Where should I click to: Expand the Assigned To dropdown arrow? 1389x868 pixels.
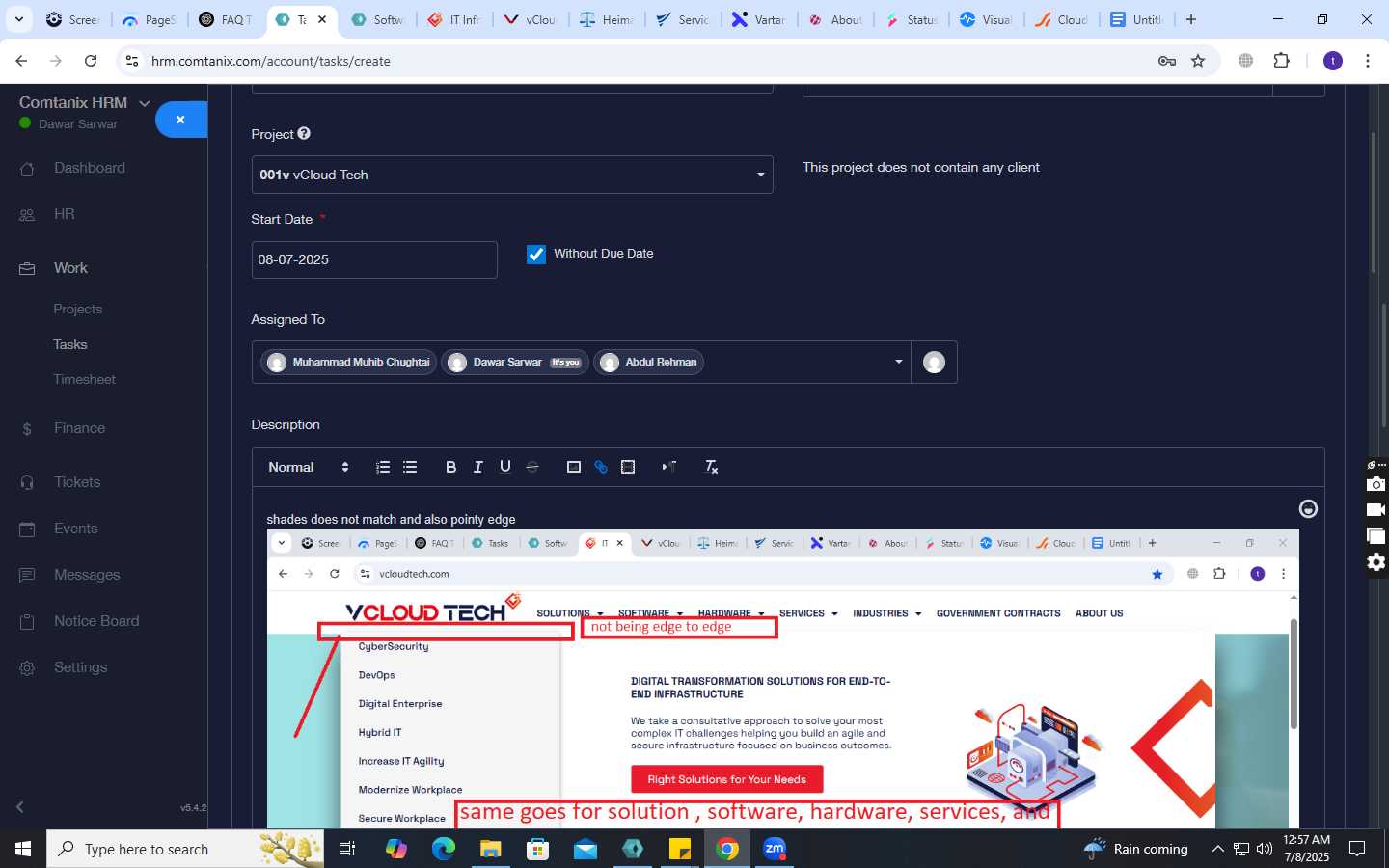(898, 363)
